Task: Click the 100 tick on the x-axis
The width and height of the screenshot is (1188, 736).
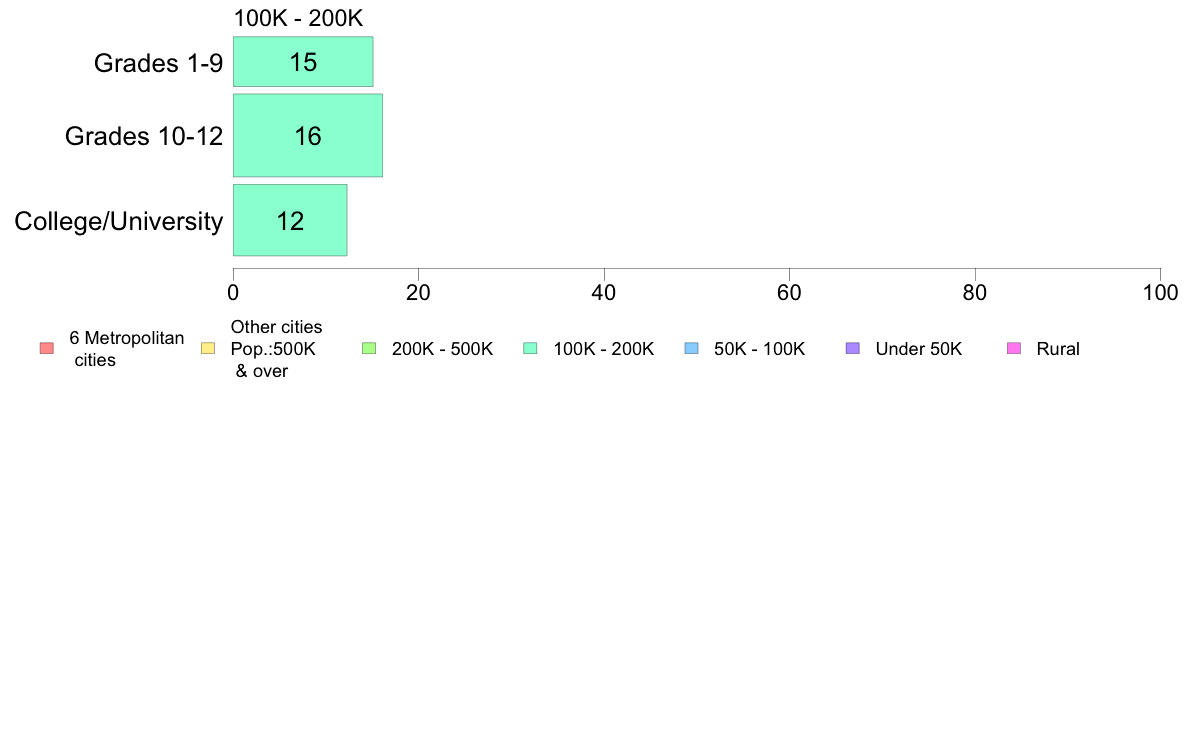Action: [1160, 293]
